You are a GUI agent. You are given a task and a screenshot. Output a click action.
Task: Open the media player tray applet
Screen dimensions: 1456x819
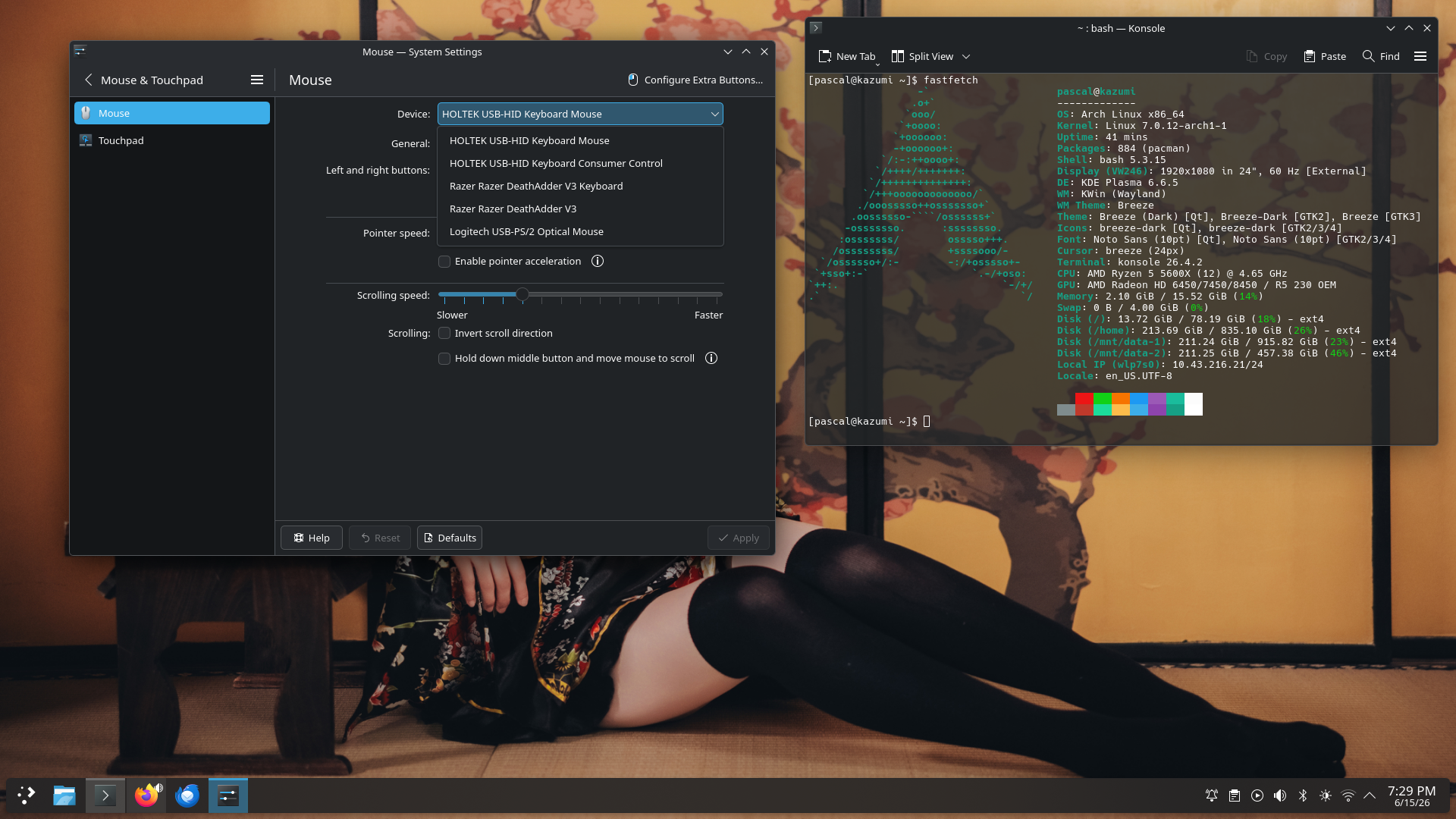tap(1257, 795)
